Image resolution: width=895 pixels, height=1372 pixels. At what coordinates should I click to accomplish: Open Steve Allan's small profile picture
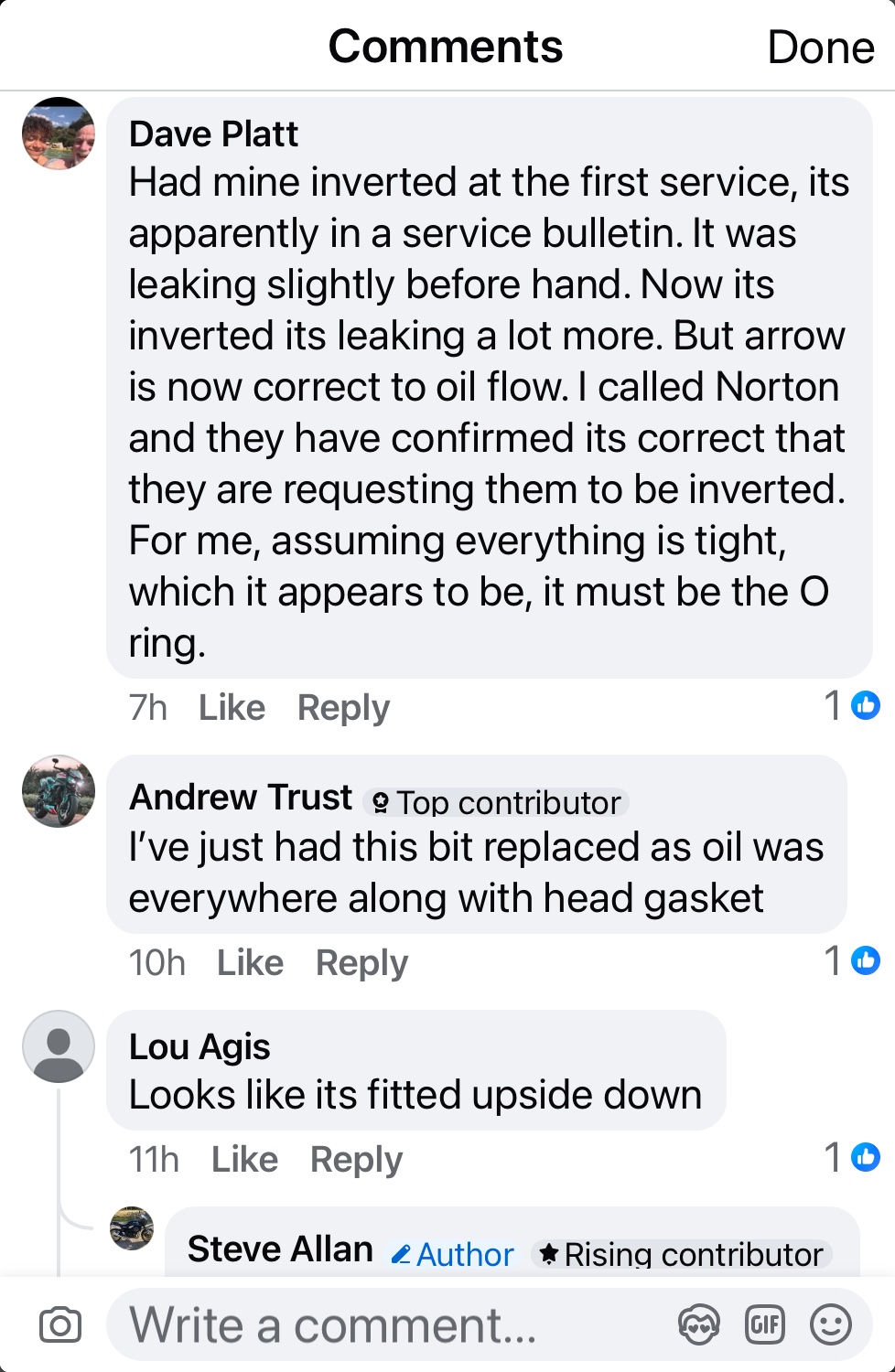(132, 1227)
